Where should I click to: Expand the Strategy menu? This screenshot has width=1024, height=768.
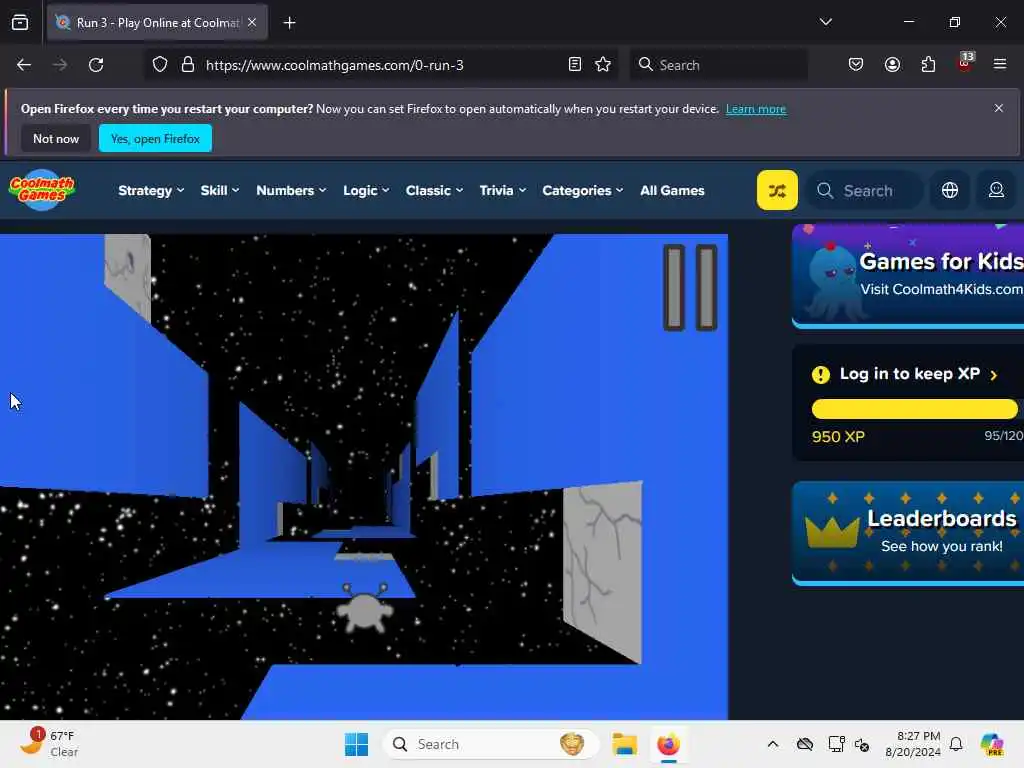pyautogui.click(x=151, y=190)
